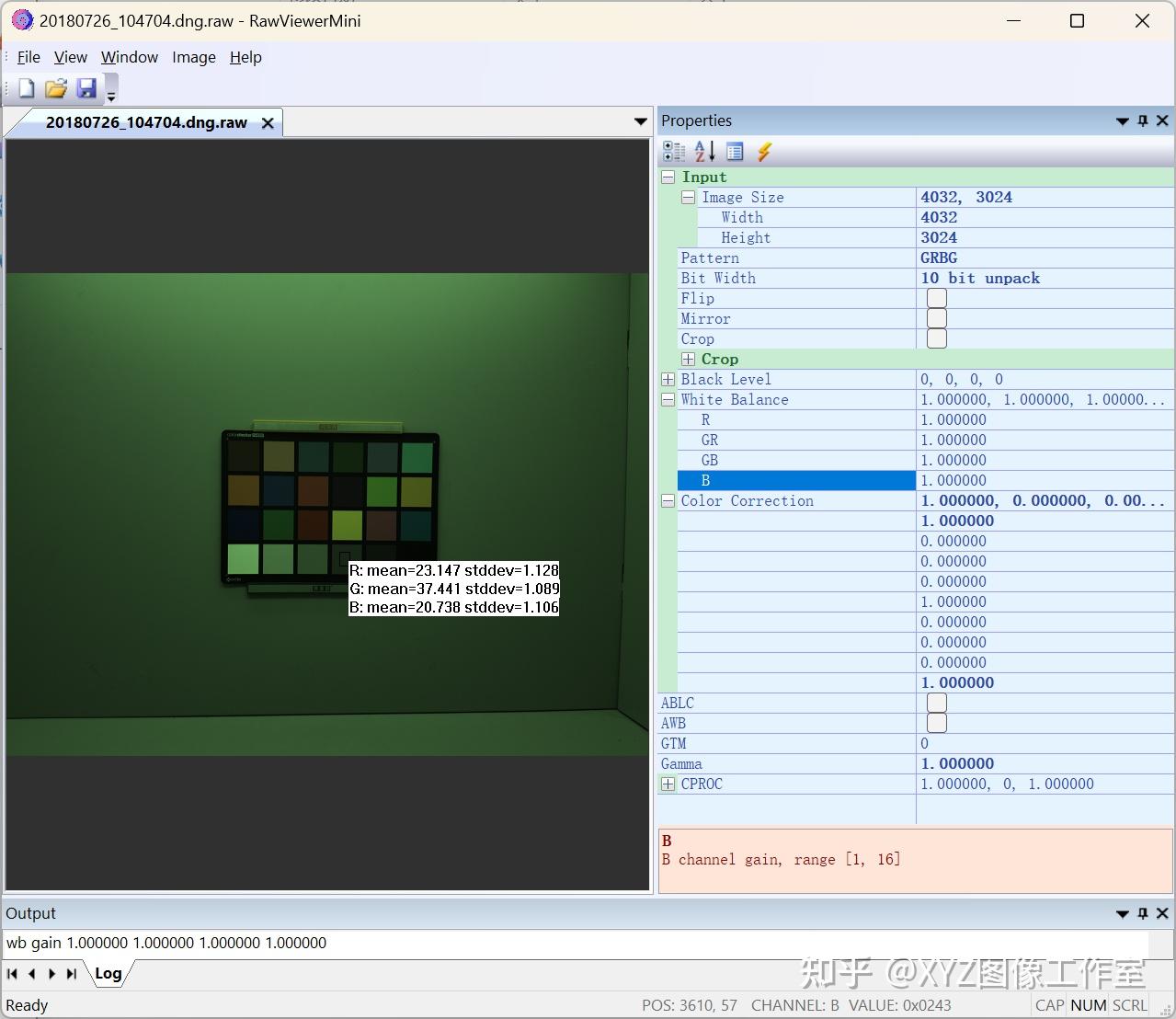Viewport: 1176px width, 1019px height.
Task: Open a raw file via the Open toolbar icon
Action: pyautogui.click(x=55, y=87)
